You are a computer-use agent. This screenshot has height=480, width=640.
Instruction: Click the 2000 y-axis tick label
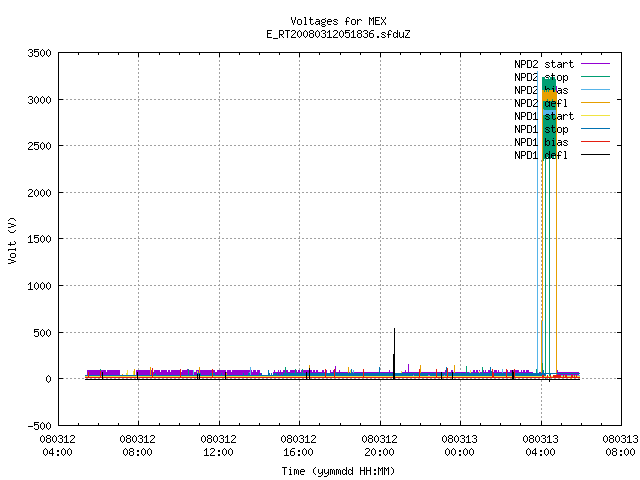[x=40, y=193]
